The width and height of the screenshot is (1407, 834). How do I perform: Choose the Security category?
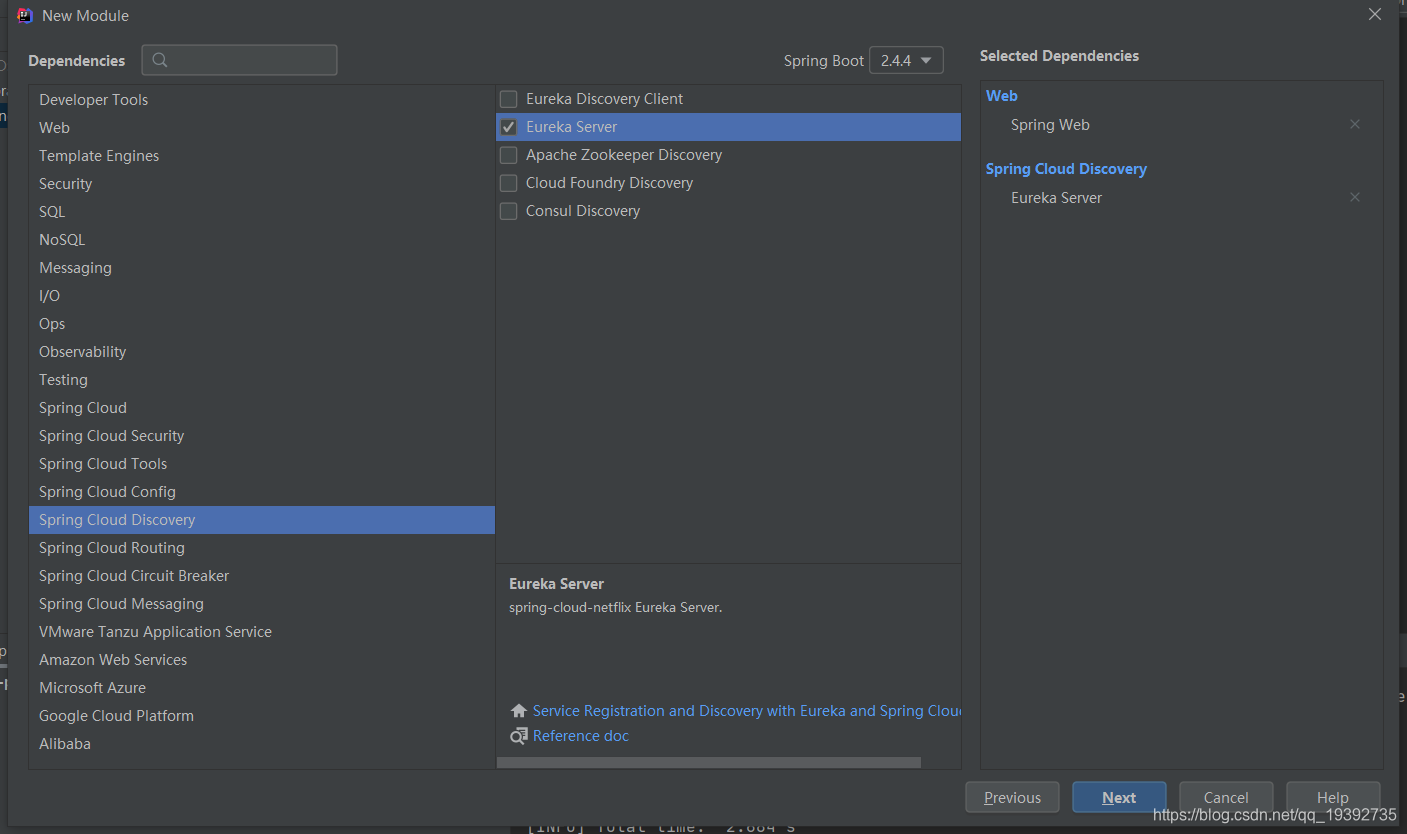pyautogui.click(x=262, y=184)
